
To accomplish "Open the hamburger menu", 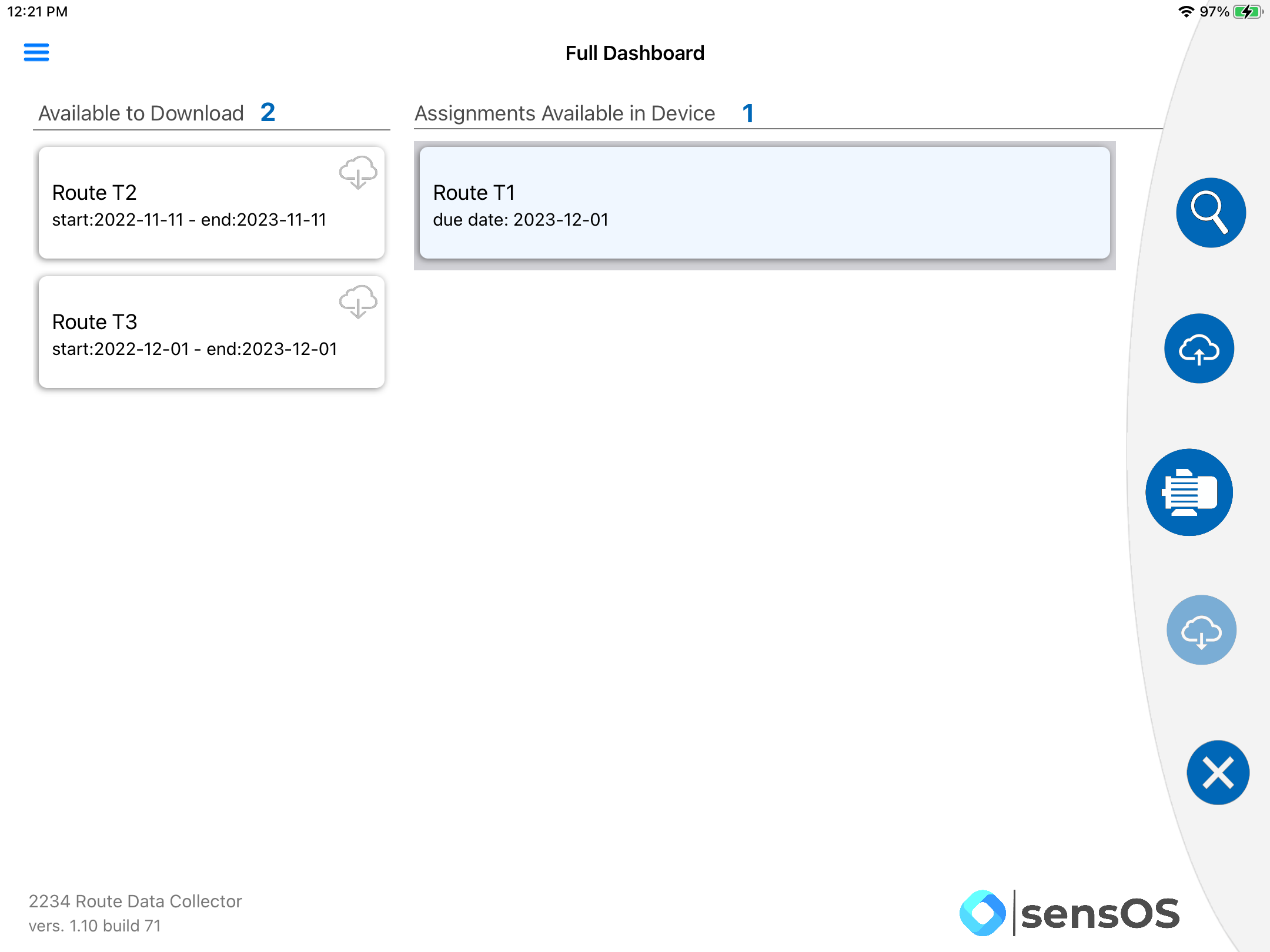I will [x=36, y=52].
